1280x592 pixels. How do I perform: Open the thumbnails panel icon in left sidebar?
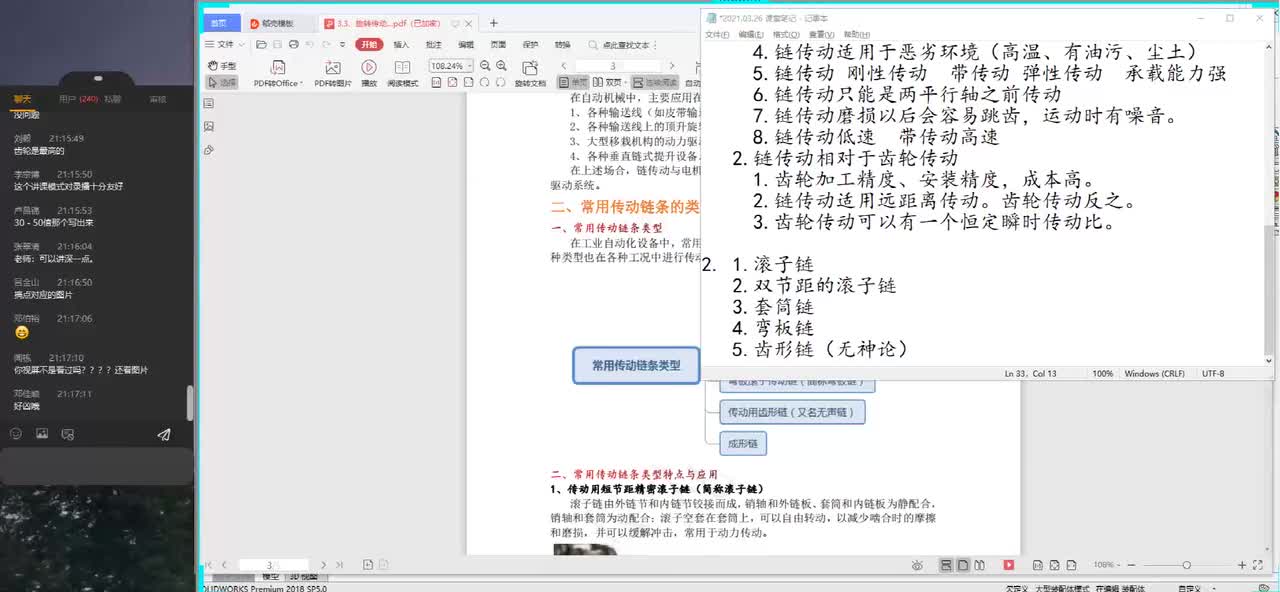tap(208, 104)
